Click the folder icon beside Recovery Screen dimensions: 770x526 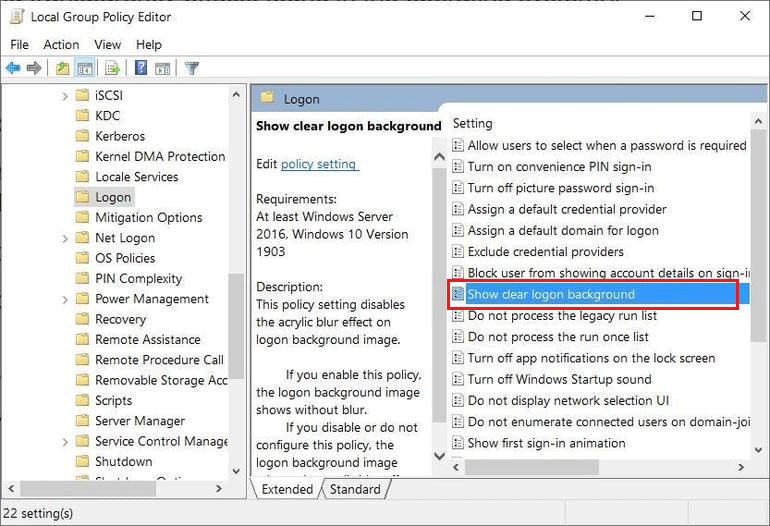82,319
